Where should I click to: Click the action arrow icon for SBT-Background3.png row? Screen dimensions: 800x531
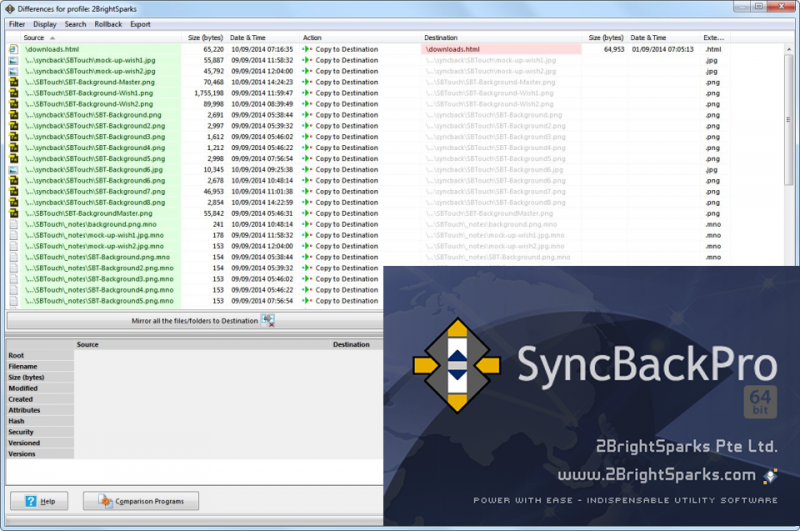pos(307,137)
